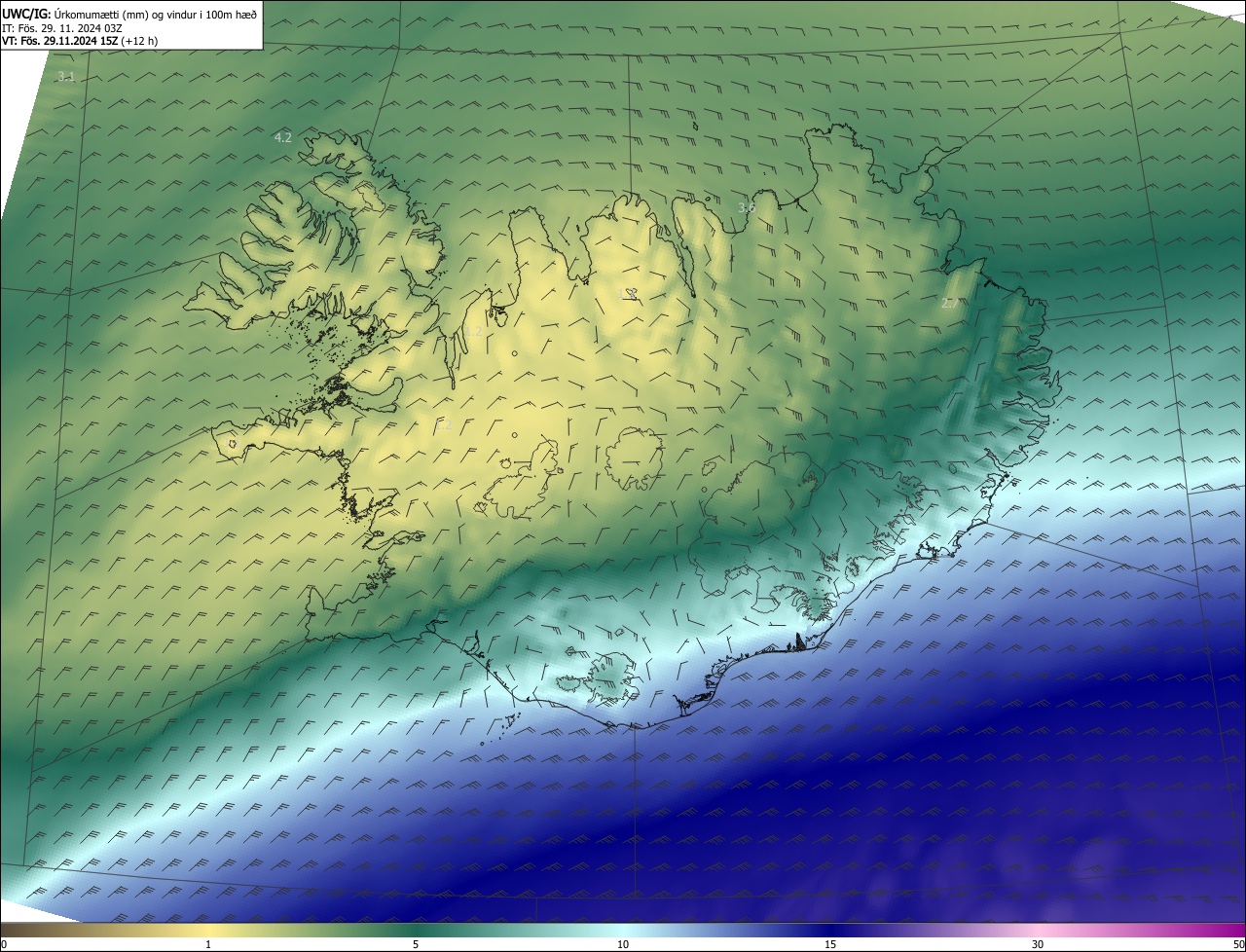
Task: Click the color scale tick label "5"
Action: (416, 944)
